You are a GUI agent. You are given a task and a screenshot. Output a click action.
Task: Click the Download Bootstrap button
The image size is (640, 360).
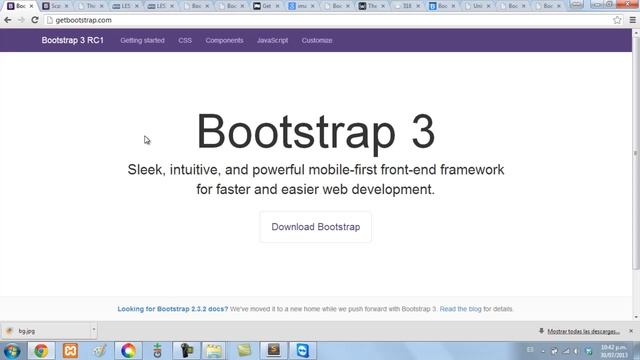tap(316, 227)
